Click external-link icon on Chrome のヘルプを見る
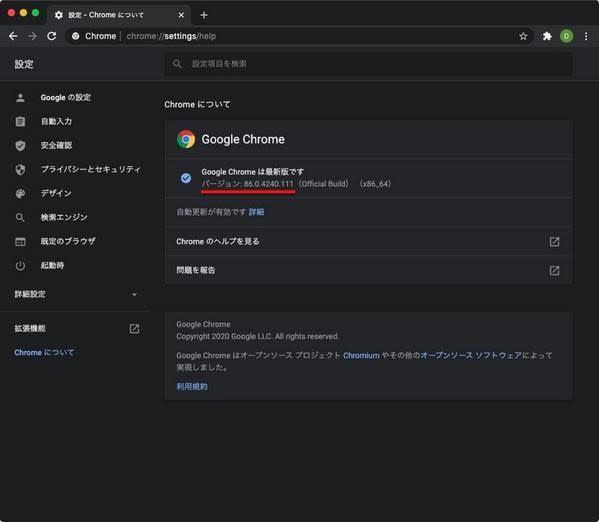 pyautogui.click(x=554, y=242)
